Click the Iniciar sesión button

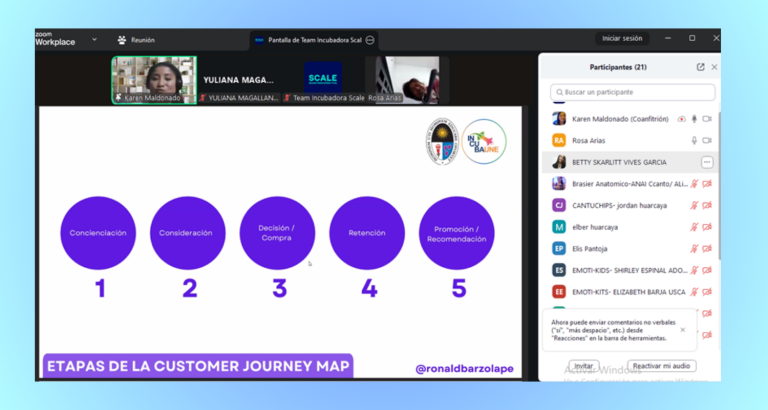pyautogui.click(x=621, y=38)
